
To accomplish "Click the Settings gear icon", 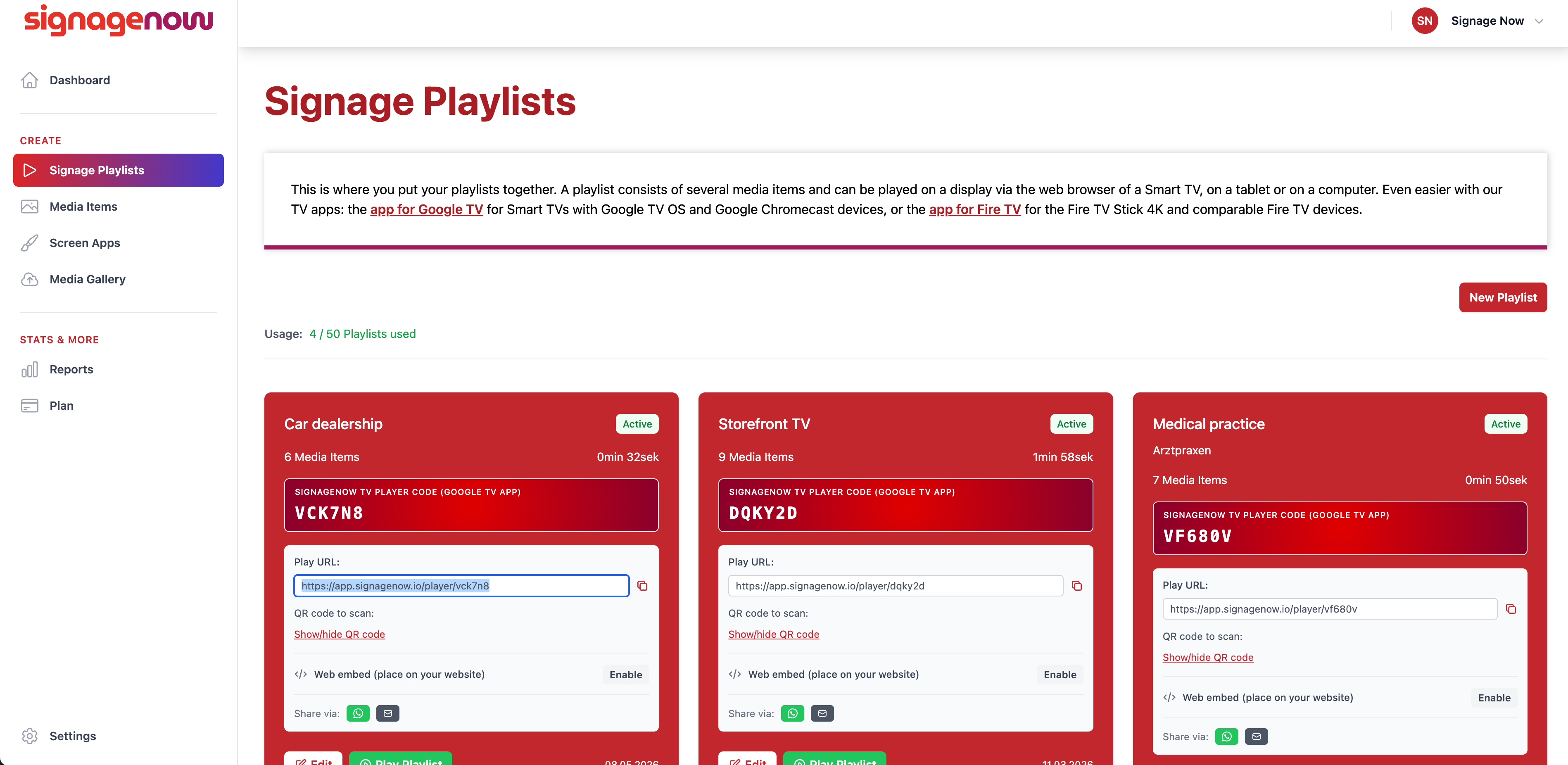I will click(29, 736).
